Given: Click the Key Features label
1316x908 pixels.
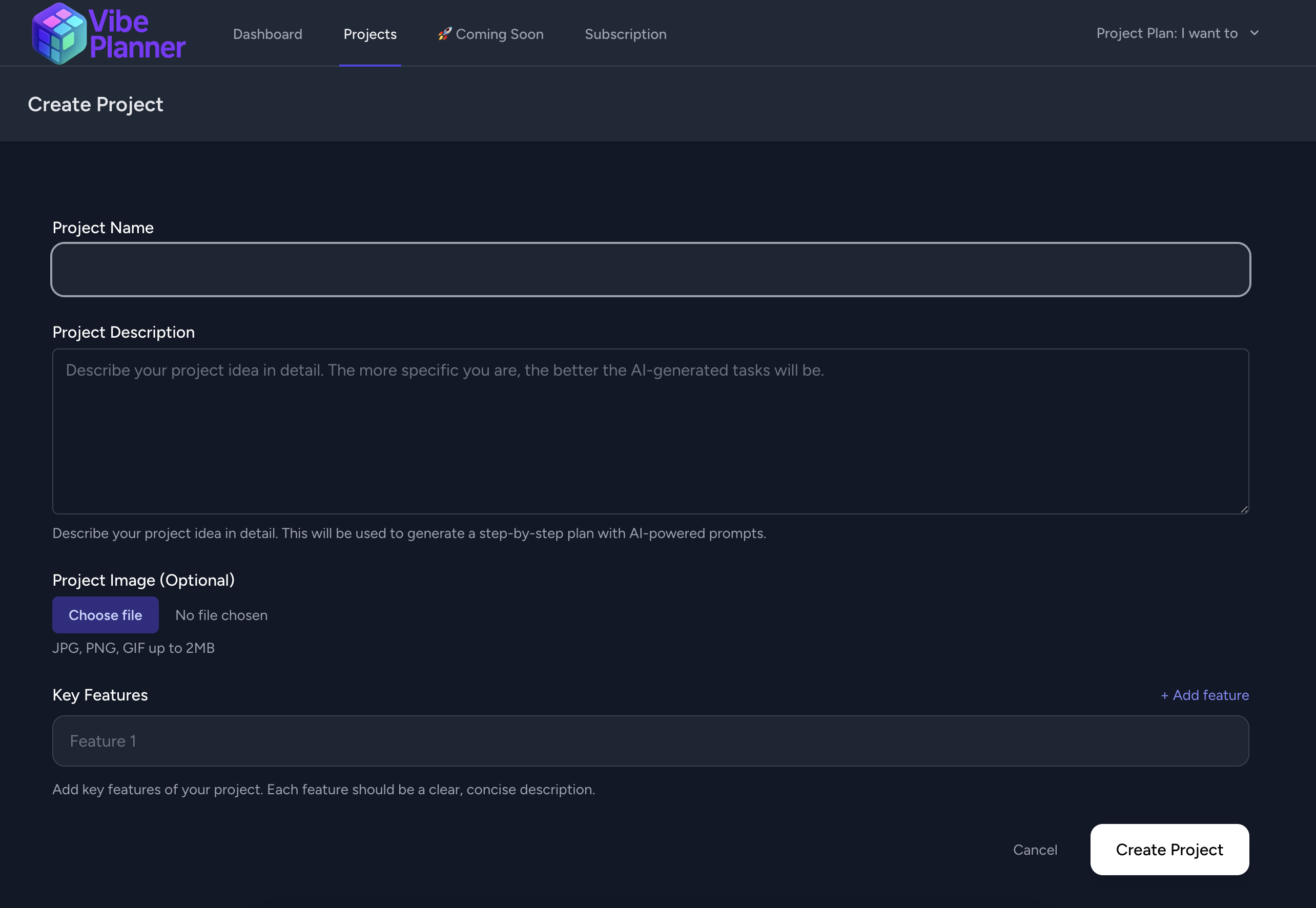Looking at the screenshot, I should coord(100,695).
